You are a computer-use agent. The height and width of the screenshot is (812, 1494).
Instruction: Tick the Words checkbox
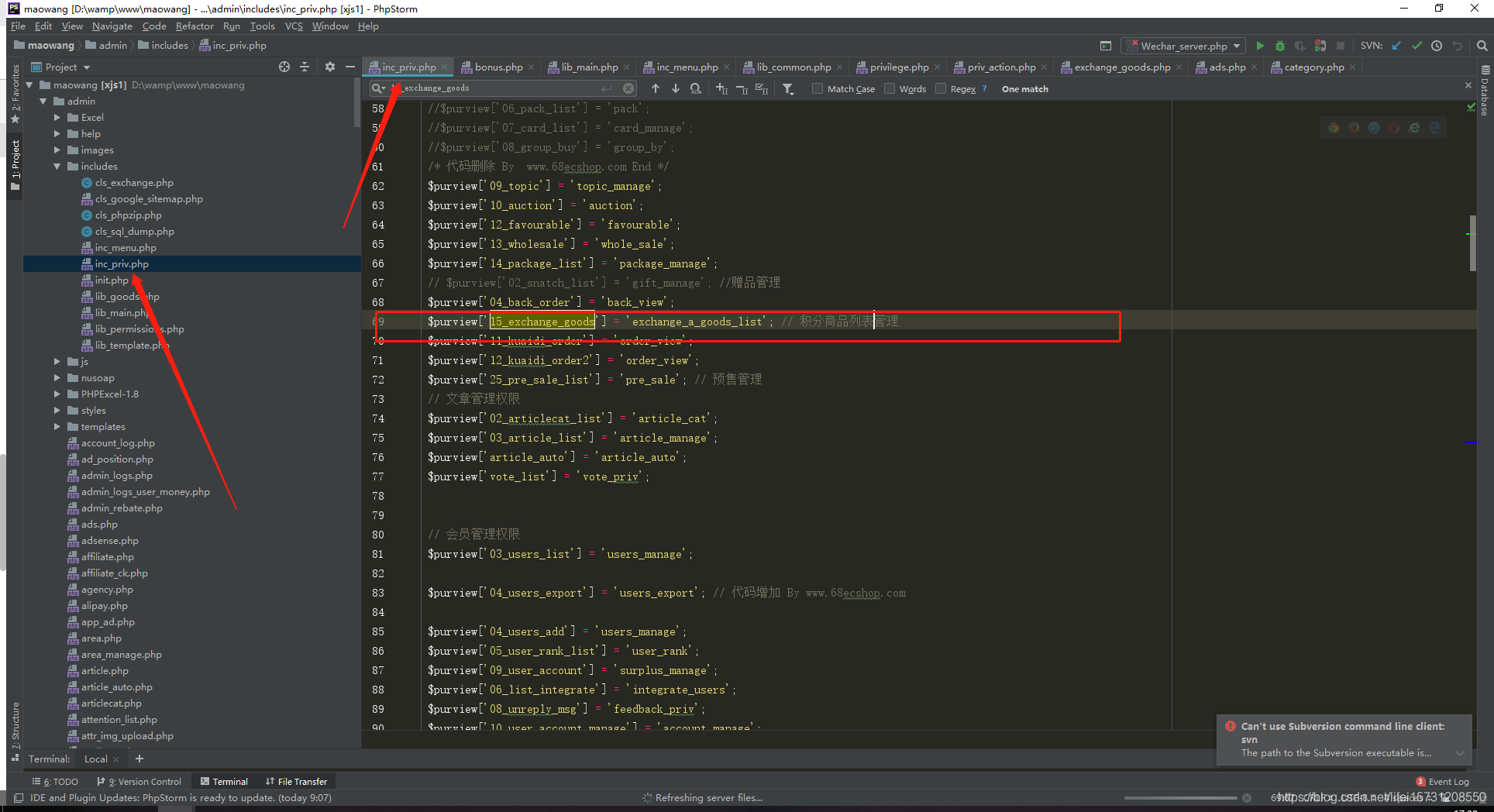890,89
